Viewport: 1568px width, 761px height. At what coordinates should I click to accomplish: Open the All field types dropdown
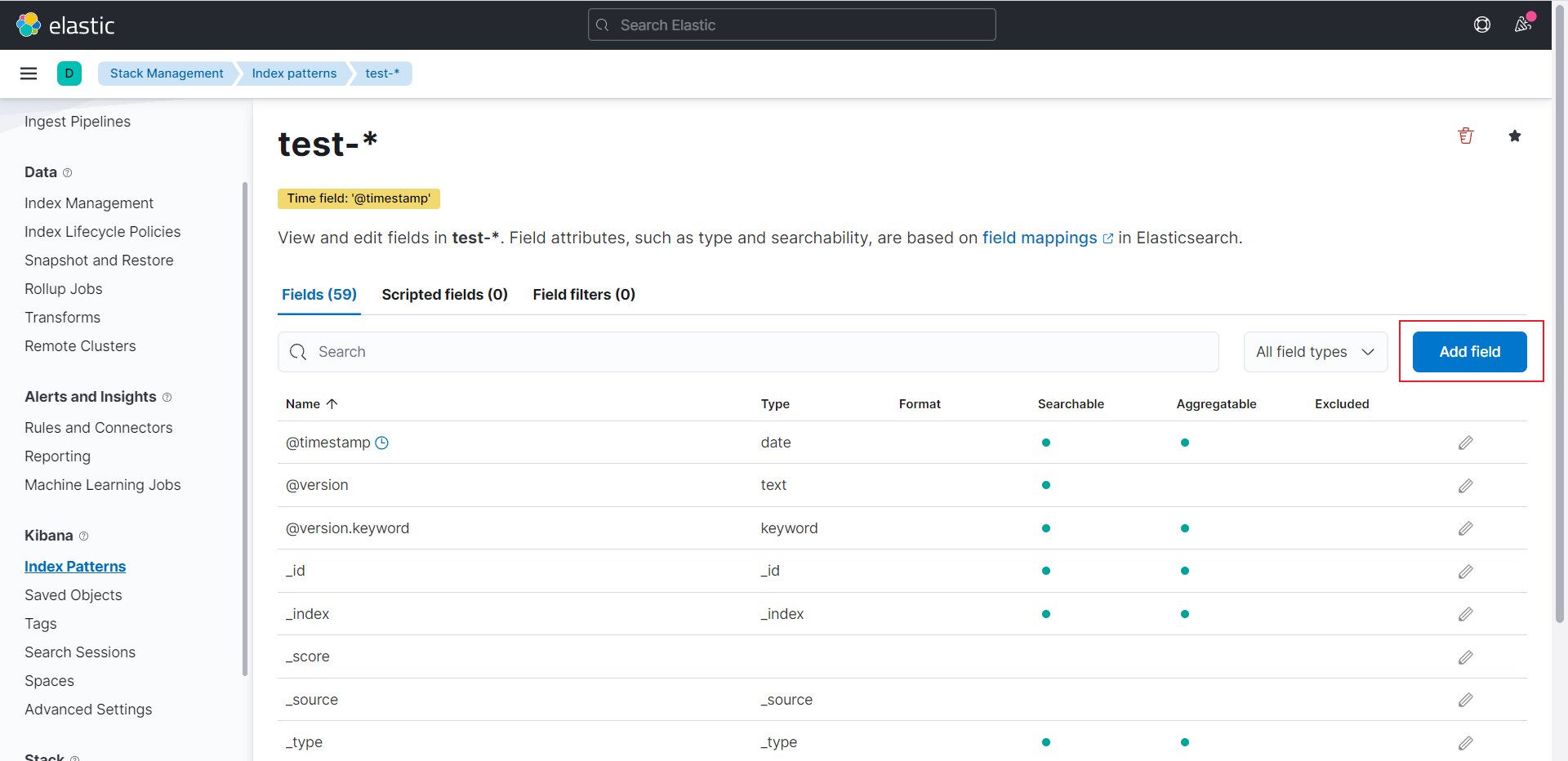[1316, 352]
